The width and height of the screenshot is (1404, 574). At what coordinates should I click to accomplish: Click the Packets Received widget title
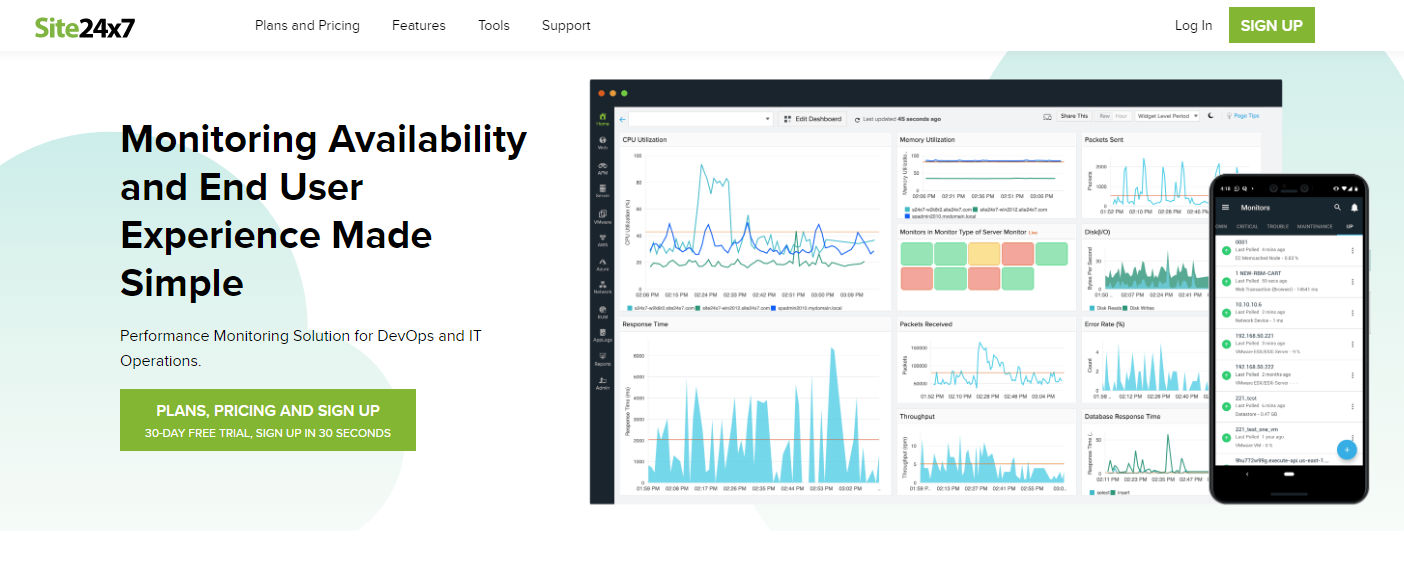click(x=926, y=324)
